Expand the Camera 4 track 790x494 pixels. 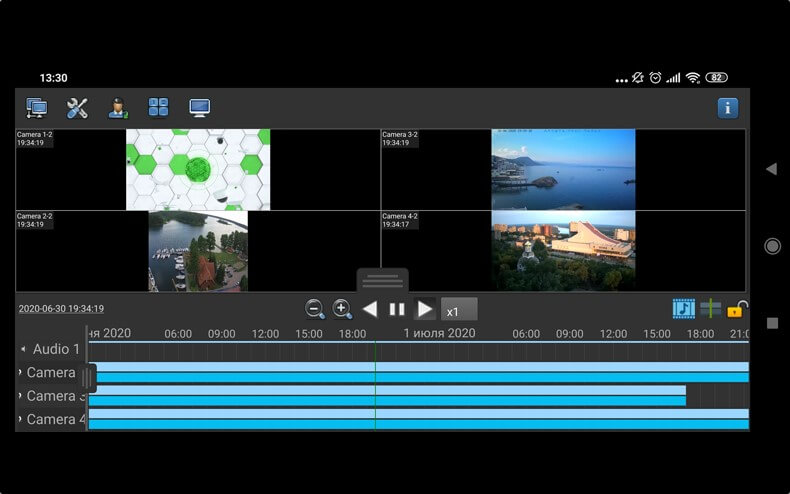click(21, 419)
